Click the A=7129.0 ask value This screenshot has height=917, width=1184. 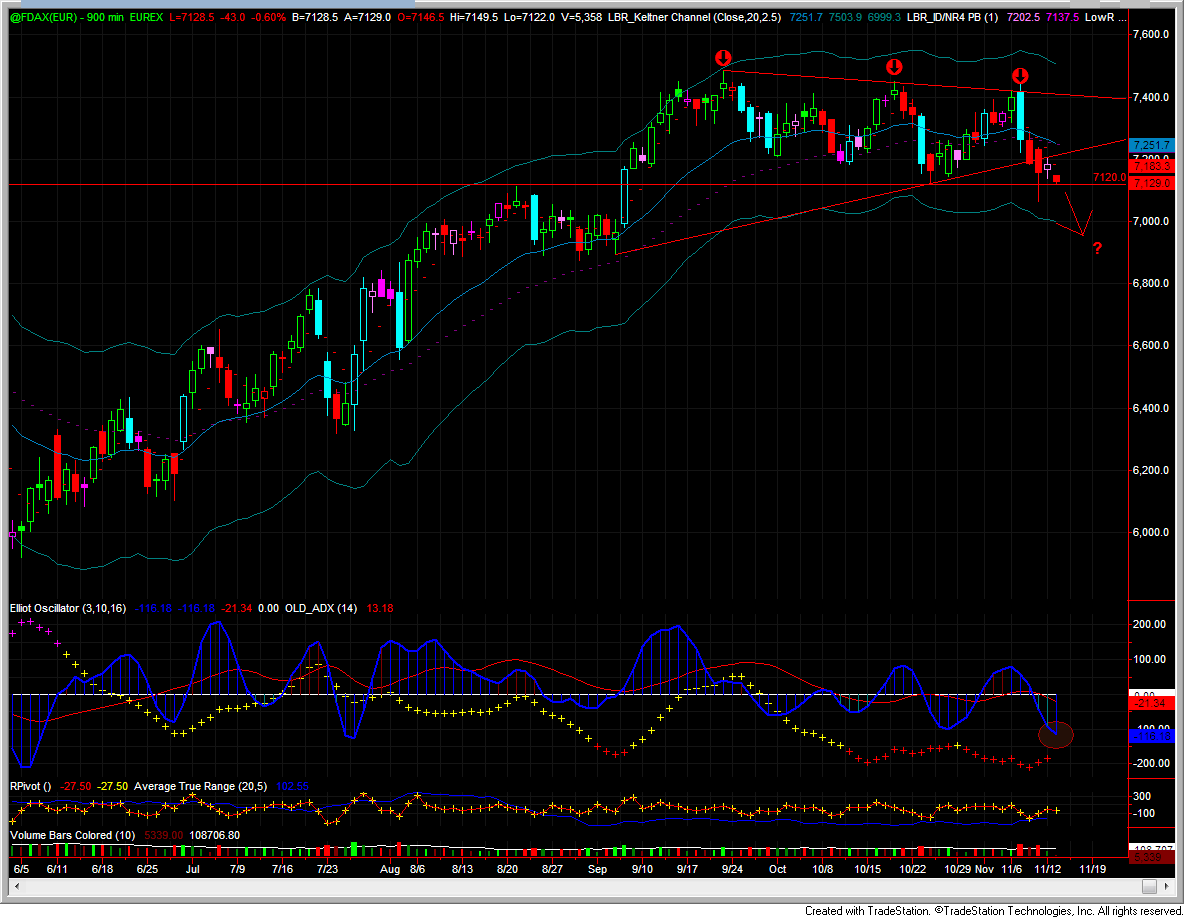tap(368, 17)
